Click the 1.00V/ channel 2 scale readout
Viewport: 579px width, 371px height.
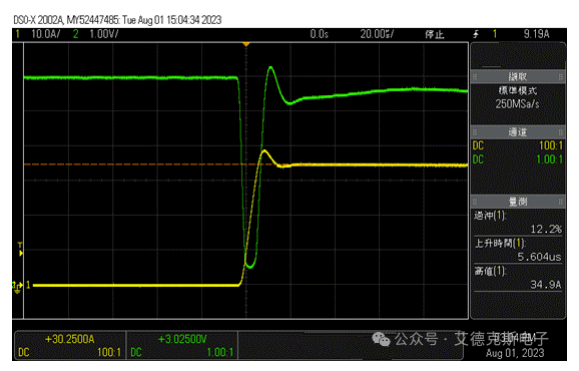tap(104, 34)
